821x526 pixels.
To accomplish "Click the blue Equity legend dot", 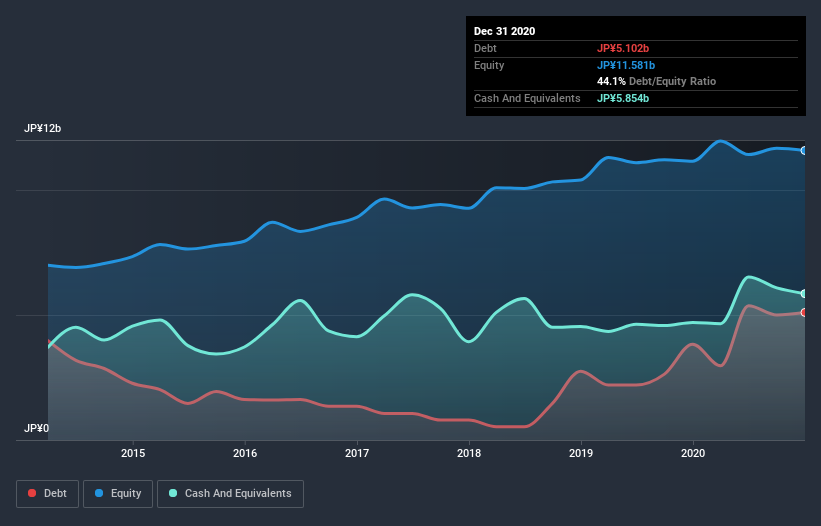I will [99, 493].
